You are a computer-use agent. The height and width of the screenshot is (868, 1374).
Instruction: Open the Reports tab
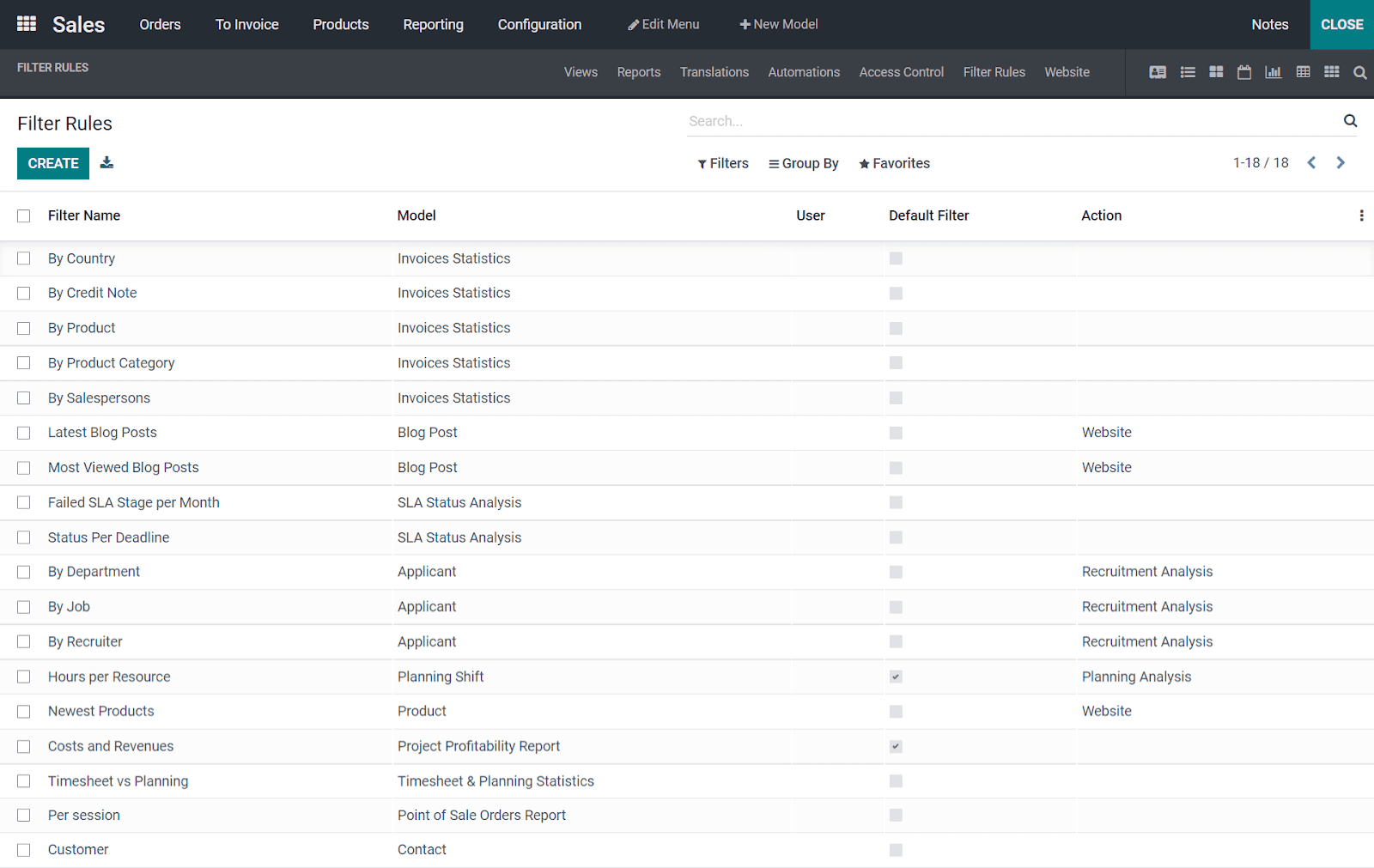pos(639,72)
